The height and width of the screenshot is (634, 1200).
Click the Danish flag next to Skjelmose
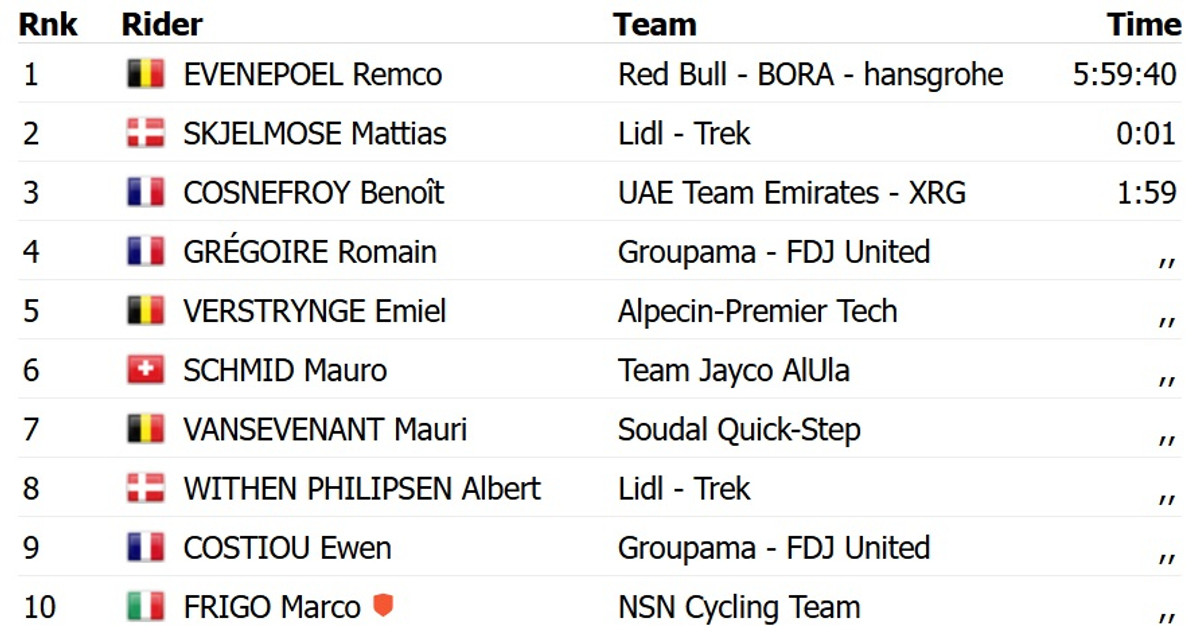(145, 133)
